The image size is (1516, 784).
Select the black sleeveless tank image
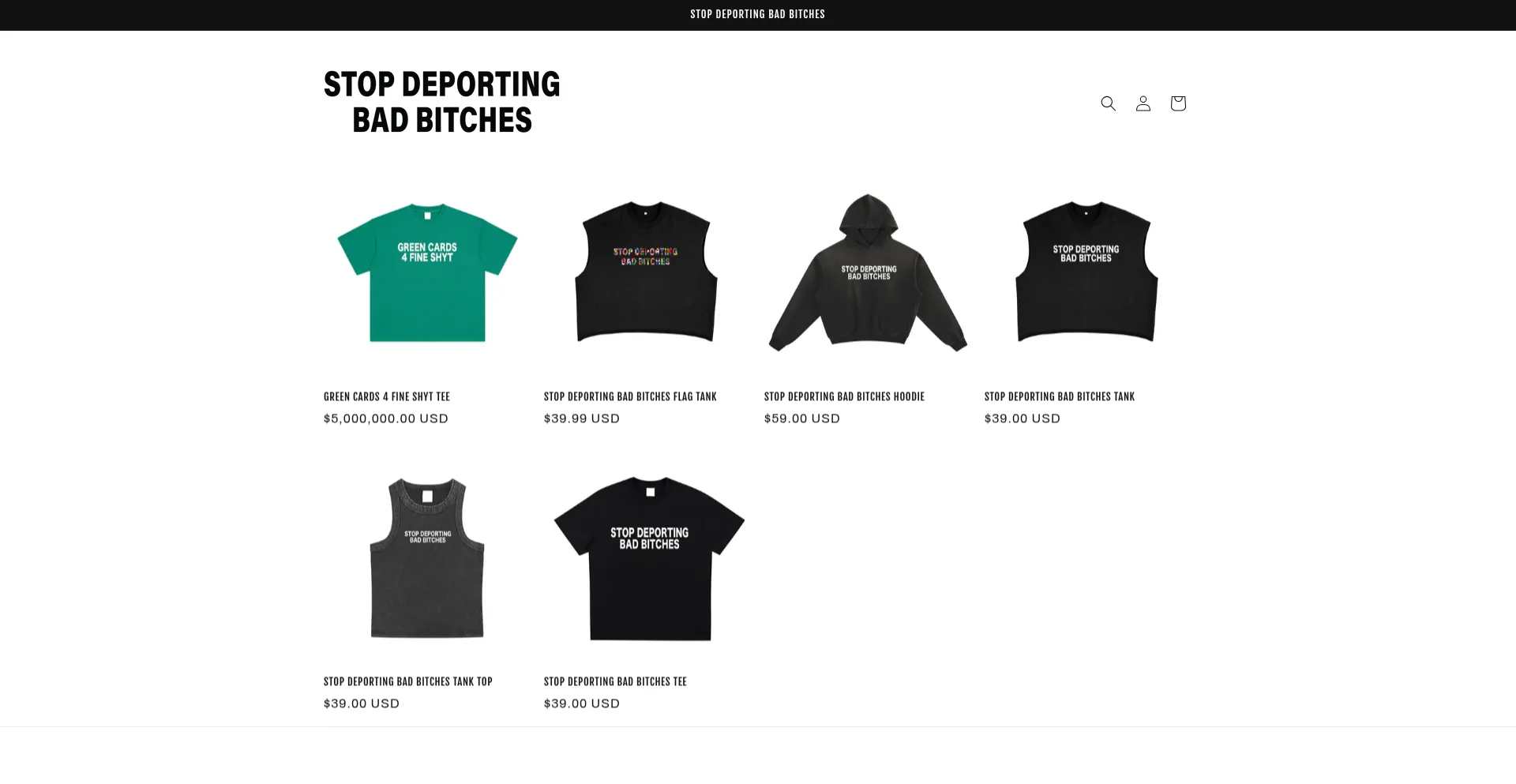(1087, 272)
